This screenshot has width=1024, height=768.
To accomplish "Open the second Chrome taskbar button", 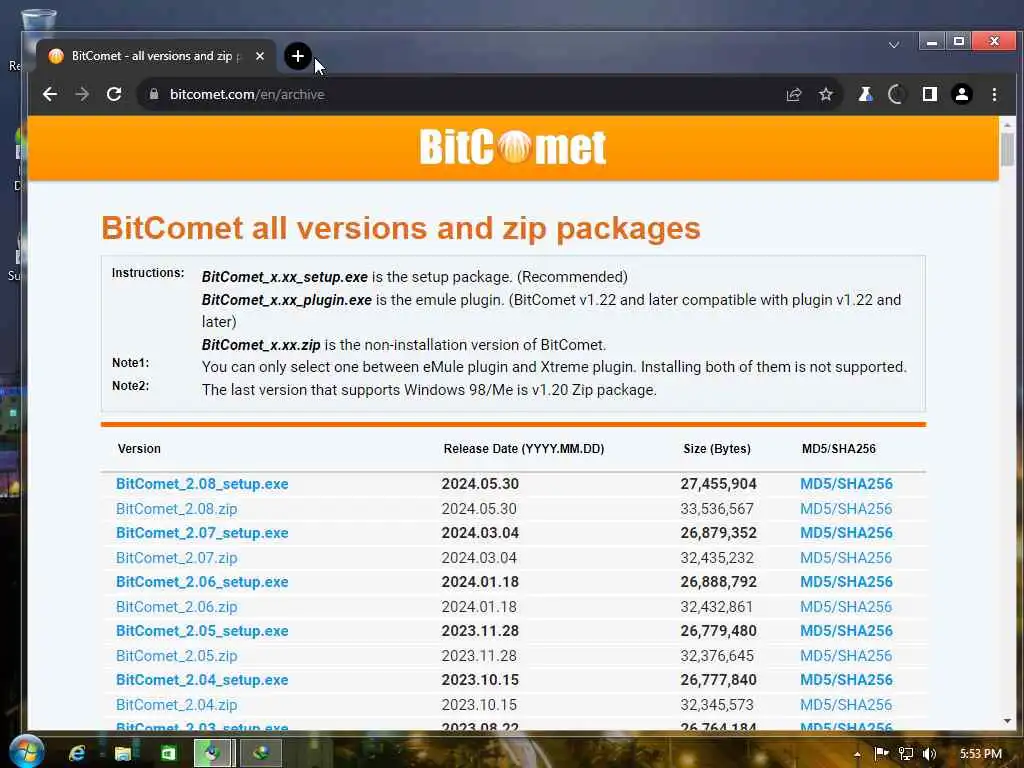I will pos(261,753).
